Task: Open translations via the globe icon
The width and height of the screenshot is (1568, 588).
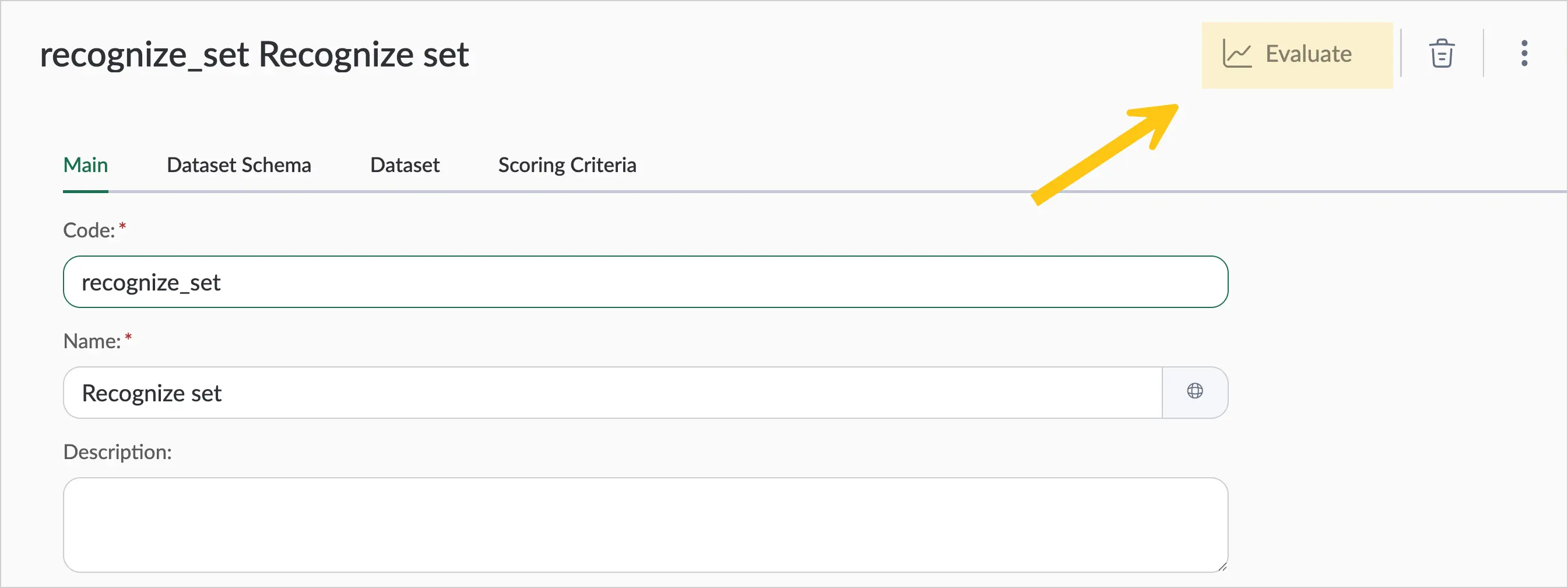Action: tap(1195, 391)
